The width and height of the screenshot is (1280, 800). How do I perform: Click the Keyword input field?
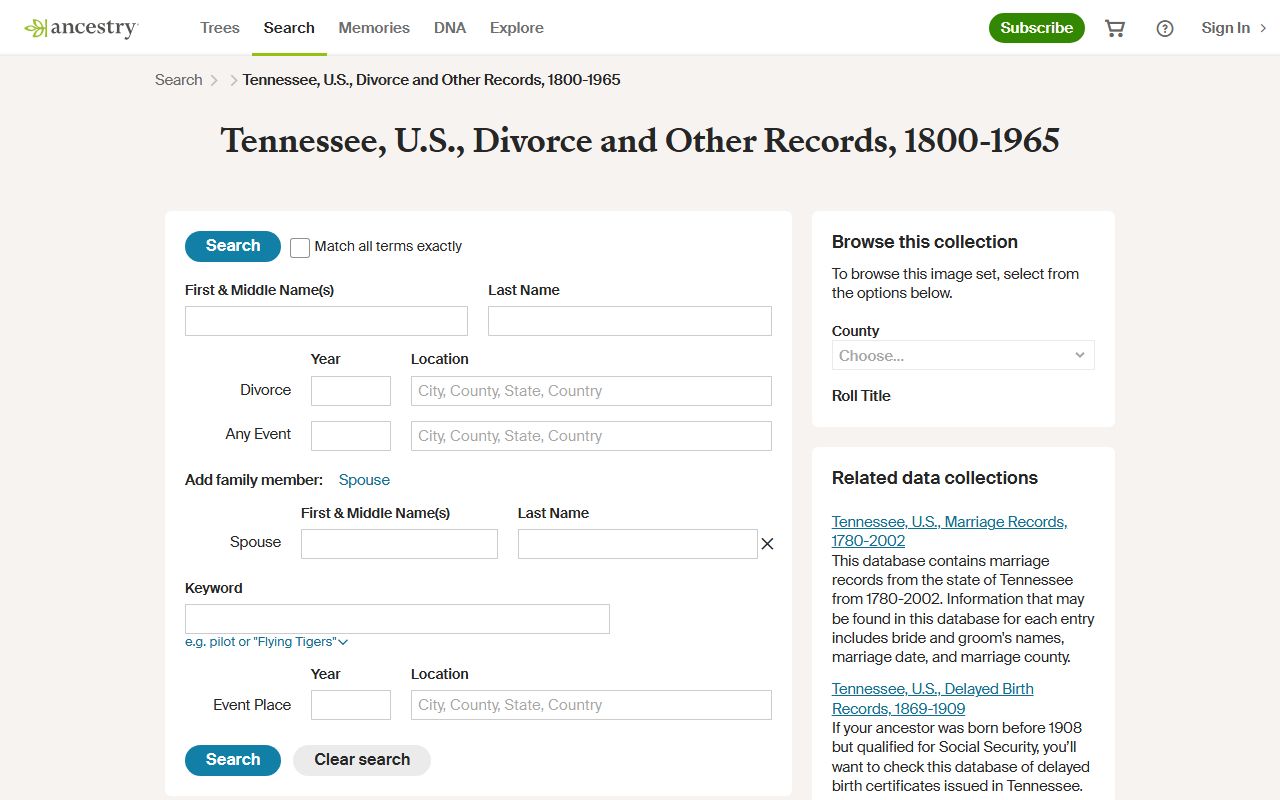point(397,619)
